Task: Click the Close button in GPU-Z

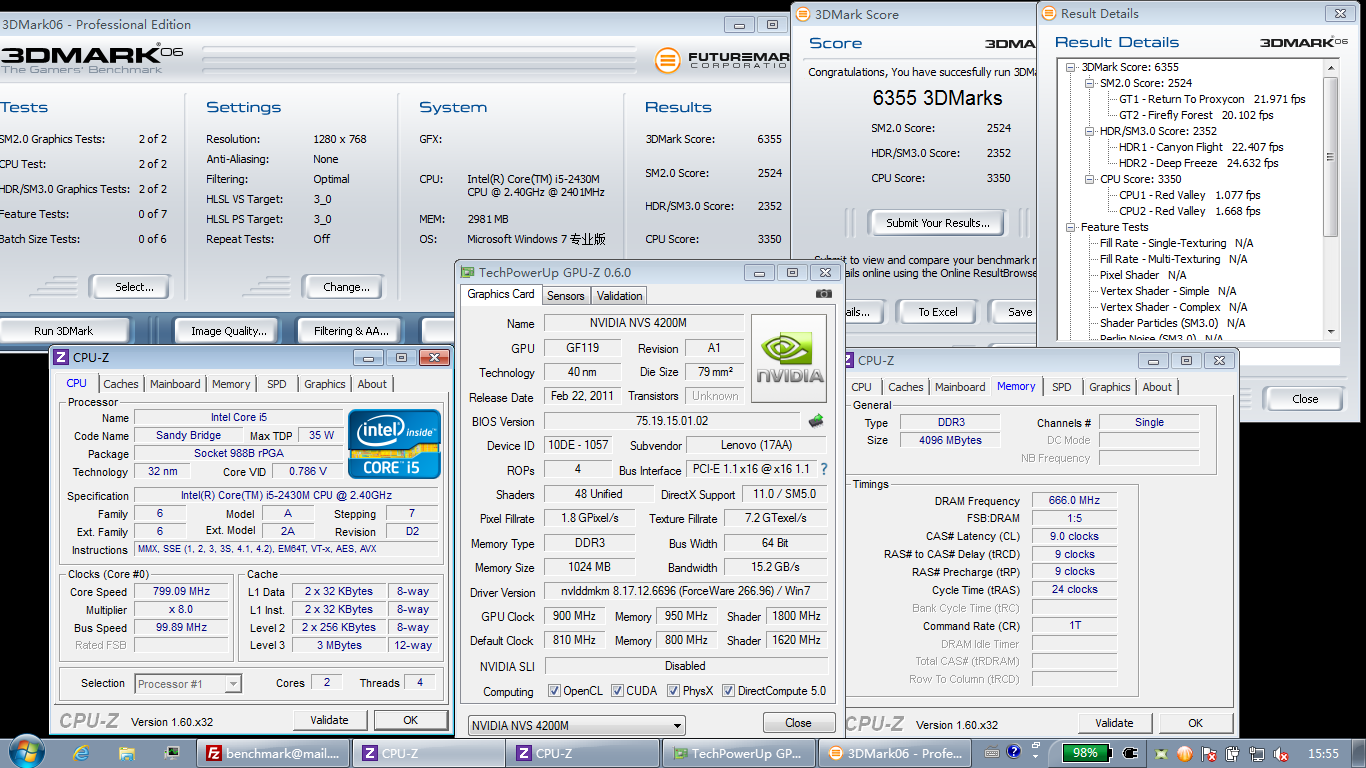Action: pyautogui.click(x=798, y=723)
